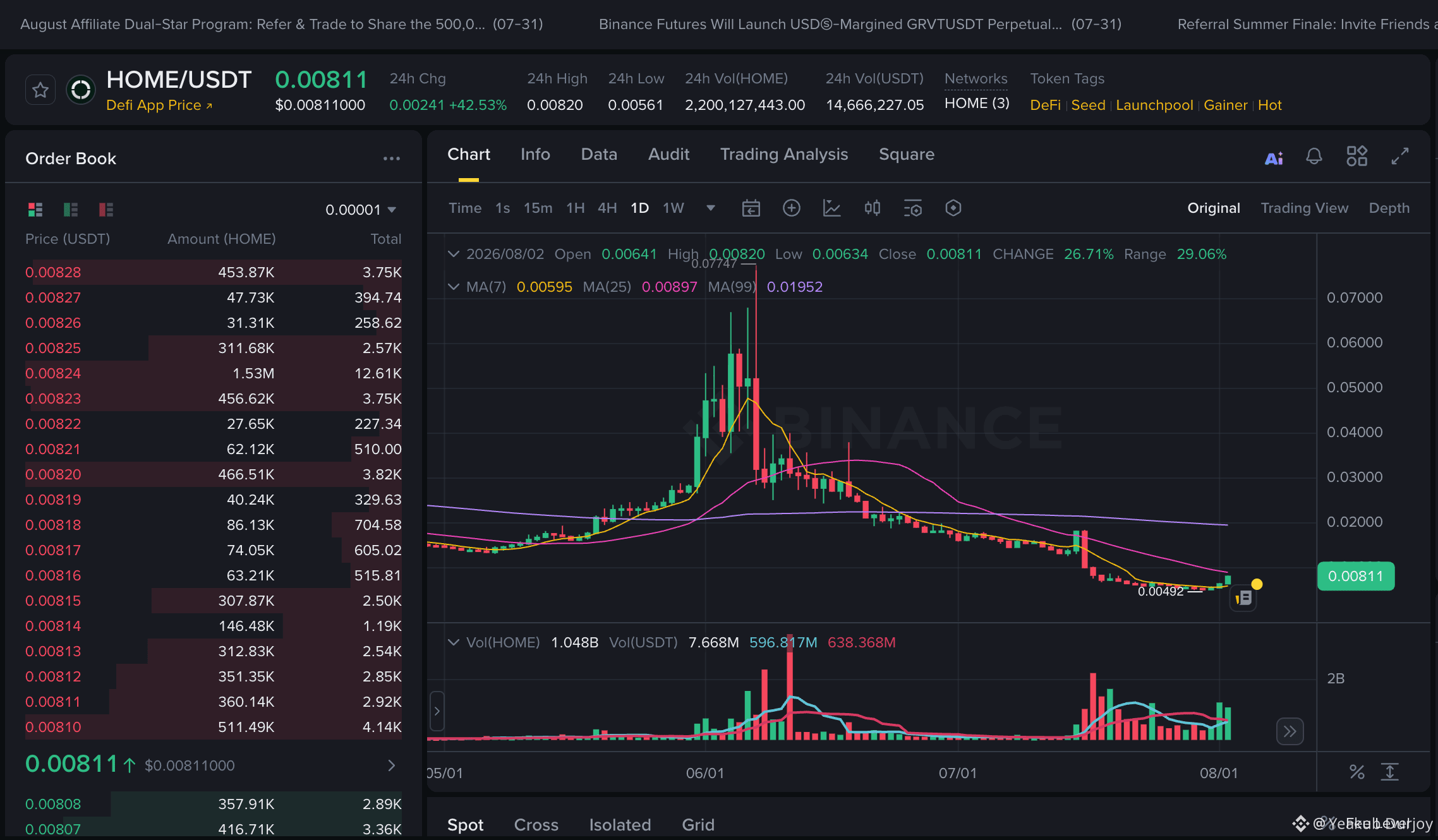
Task: Click the current price 0.00811 axis label
Action: pyautogui.click(x=1356, y=576)
